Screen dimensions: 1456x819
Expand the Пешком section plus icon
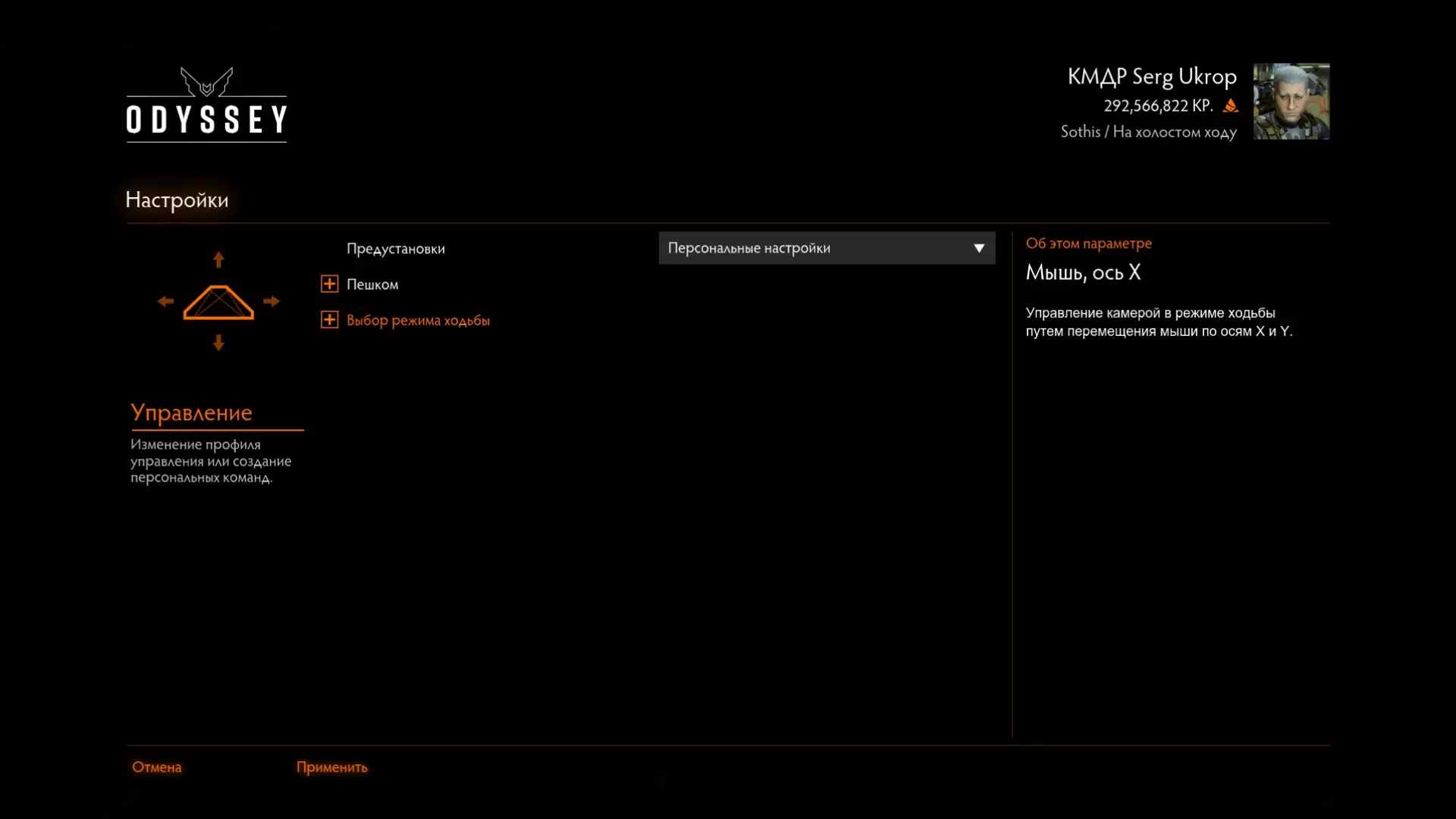pos(329,284)
